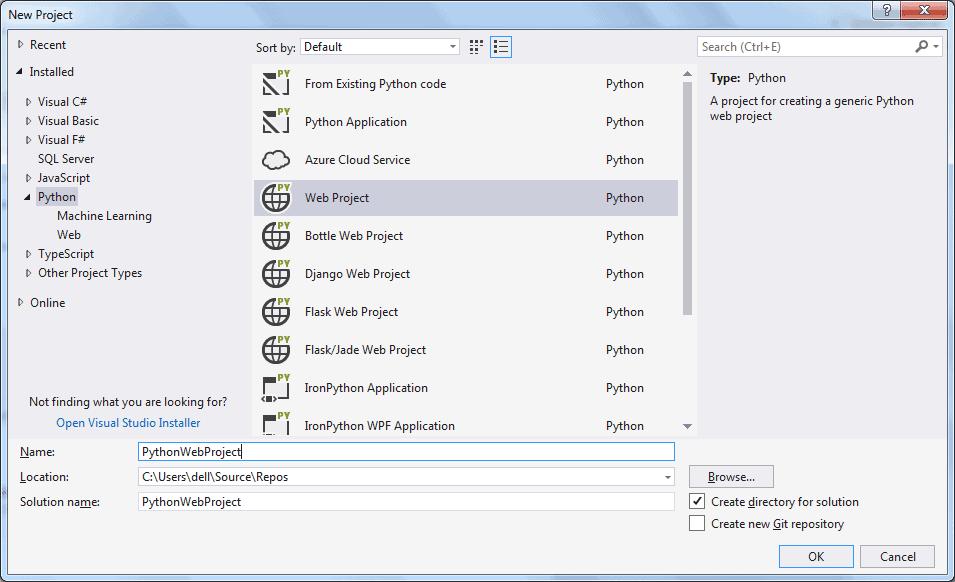The image size is (955, 582).
Task: Select Machine Learning under Python
Action: point(104,216)
